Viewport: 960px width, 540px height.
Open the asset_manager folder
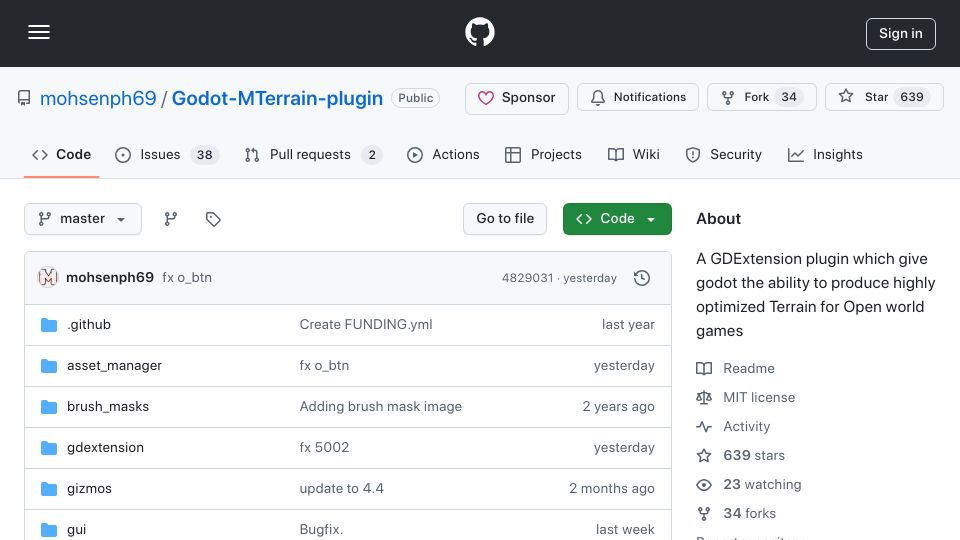click(114, 366)
